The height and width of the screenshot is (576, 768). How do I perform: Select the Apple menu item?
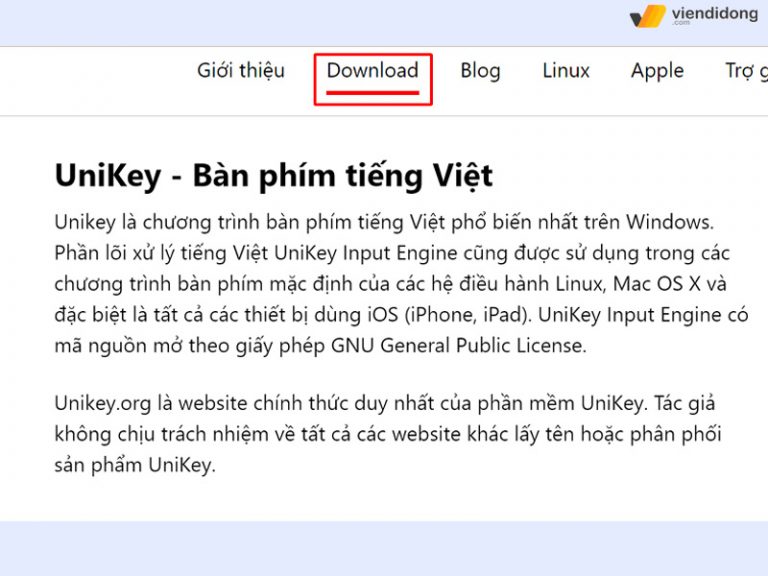pyautogui.click(x=657, y=72)
